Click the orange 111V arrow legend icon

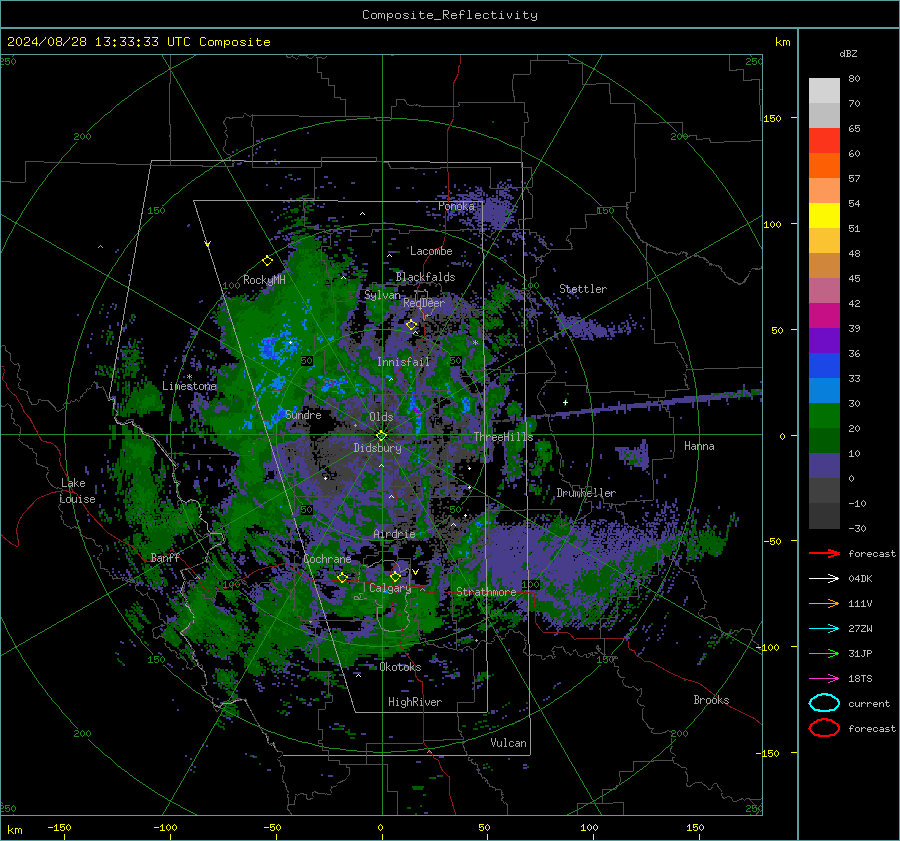pyautogui.click(x=824, y=603)
